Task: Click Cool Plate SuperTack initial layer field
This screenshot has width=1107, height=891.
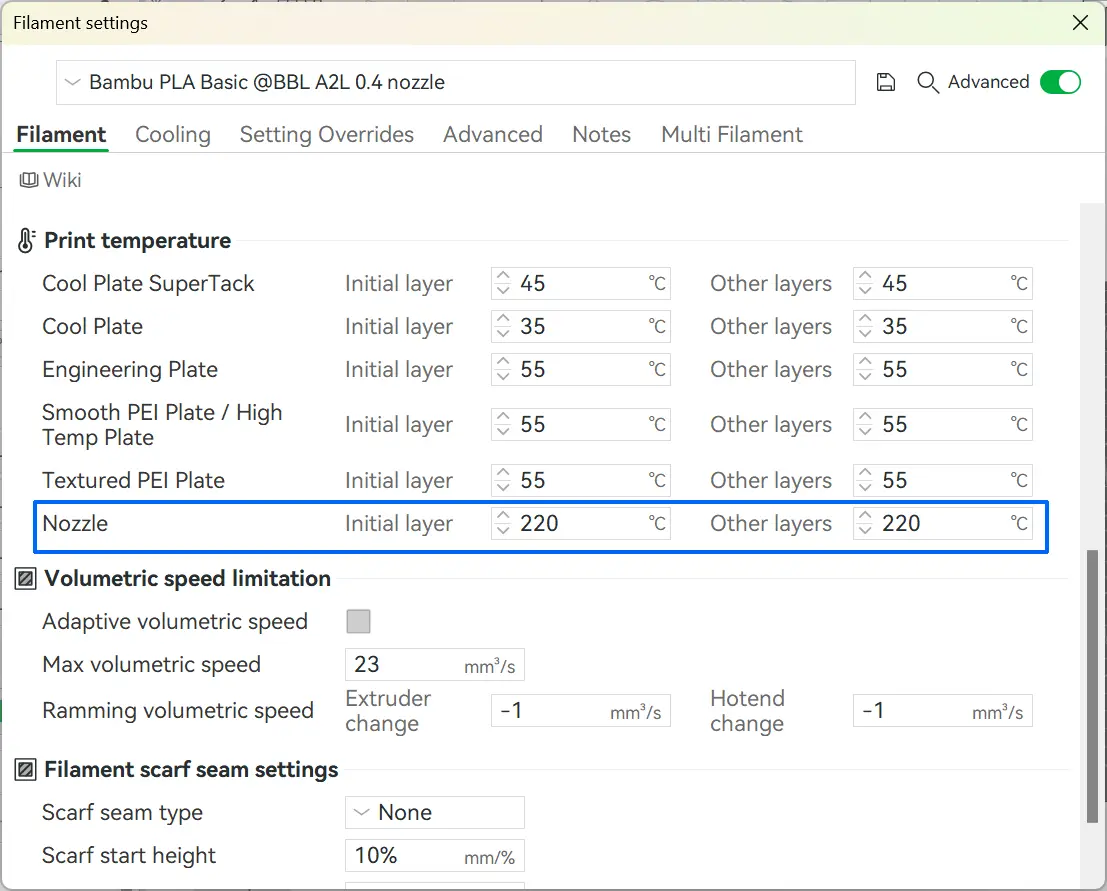Action: [x=580, y=284]
